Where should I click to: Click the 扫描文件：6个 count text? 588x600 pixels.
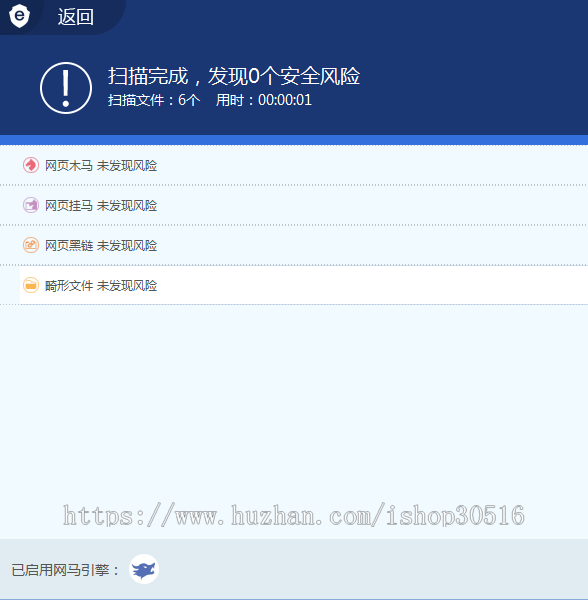pyautogui.click(x=154, y=100)
